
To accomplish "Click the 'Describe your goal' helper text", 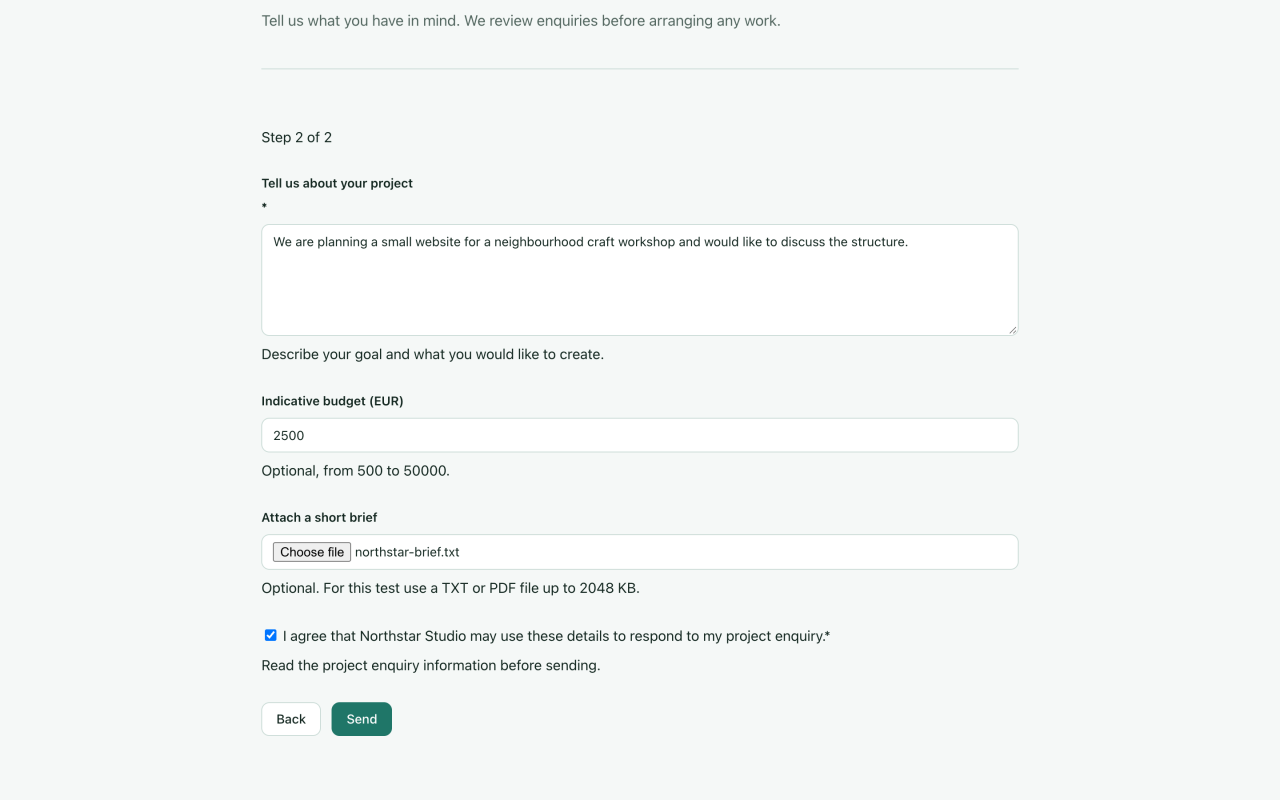I will (433, 354).
